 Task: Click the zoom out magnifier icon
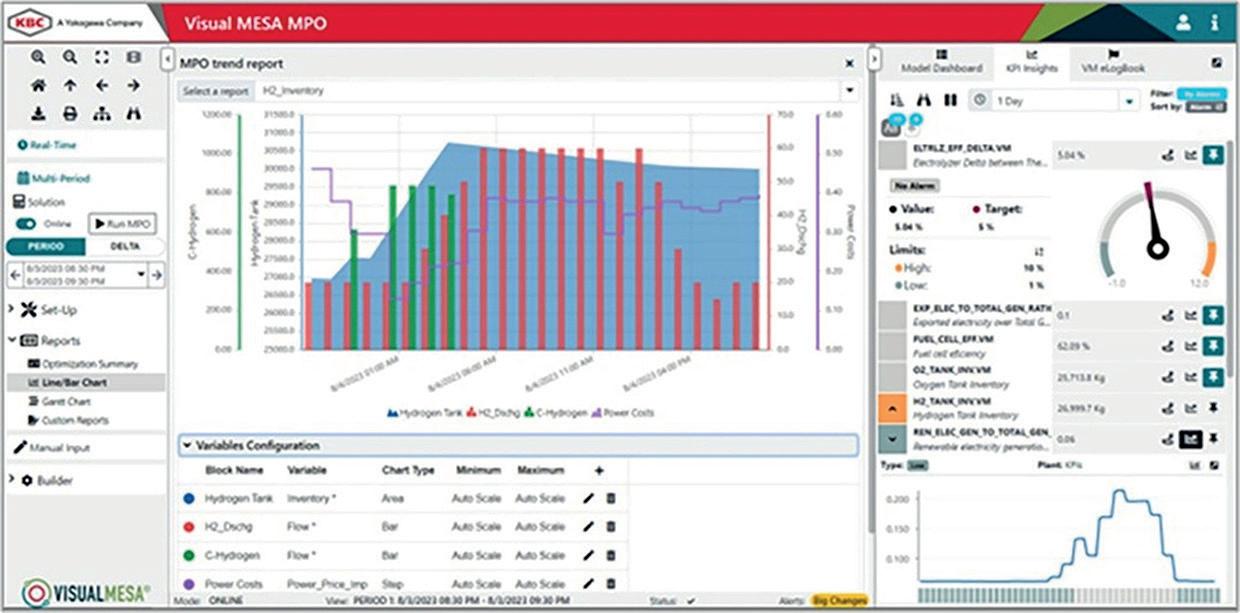(x=70, y=58)
